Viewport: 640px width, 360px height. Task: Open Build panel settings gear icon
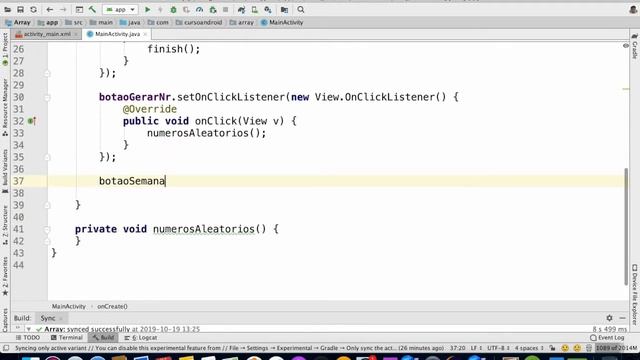click(x=609, y=318)
